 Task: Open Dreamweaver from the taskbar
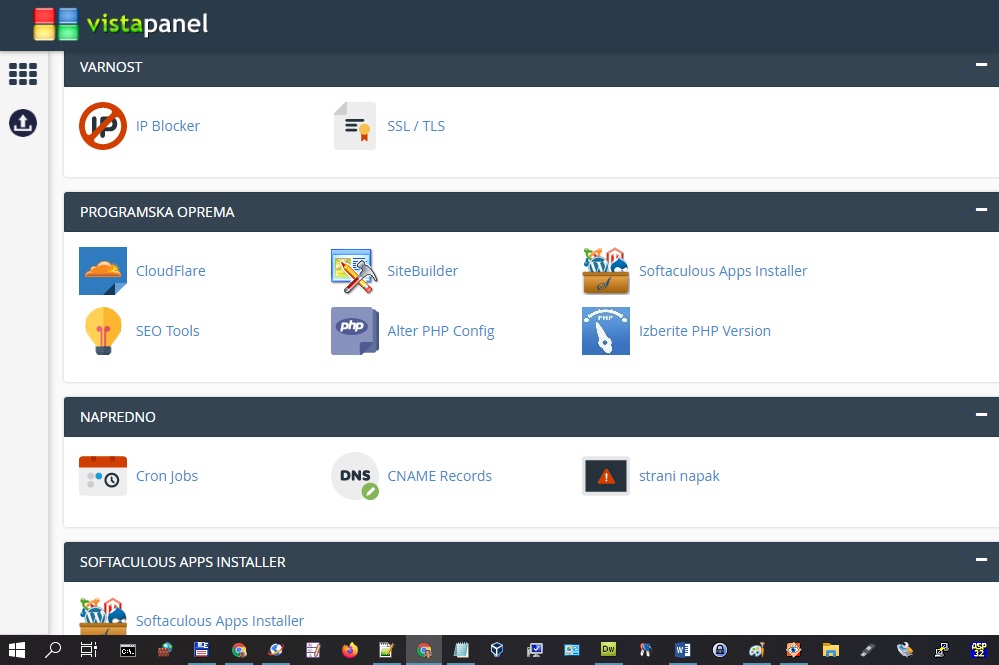pos(608,650)
